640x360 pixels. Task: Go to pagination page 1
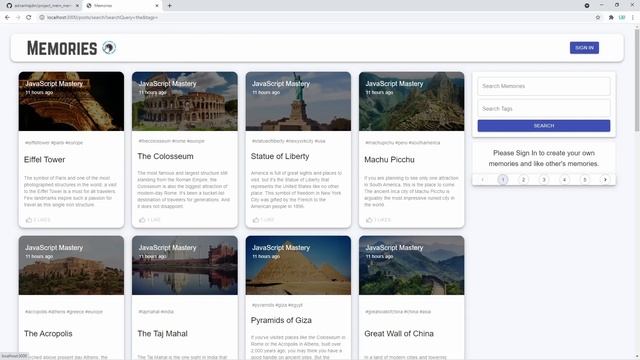[x=503, y=180]
